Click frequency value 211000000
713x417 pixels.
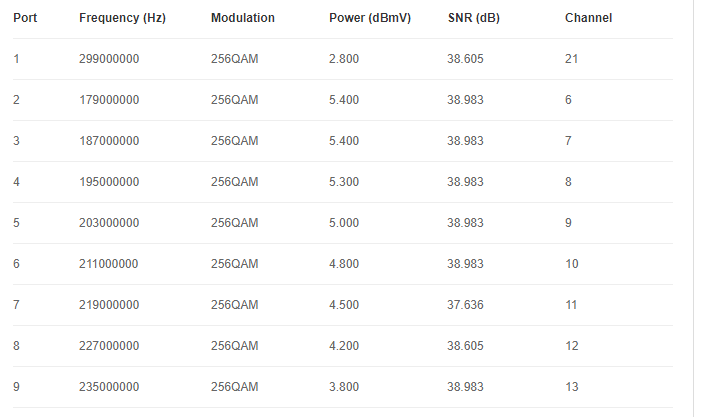click(x=109, y=264)
